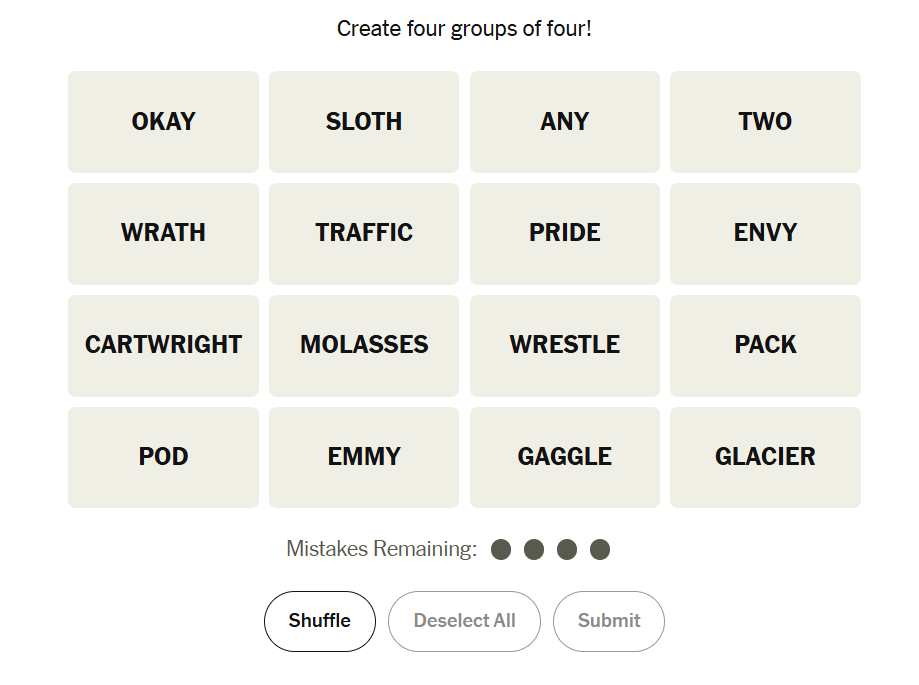The height and width of the screenshot is (685, 919).
Task: Click the TRAFFIC word tile
Action: (x=364, y=233)
